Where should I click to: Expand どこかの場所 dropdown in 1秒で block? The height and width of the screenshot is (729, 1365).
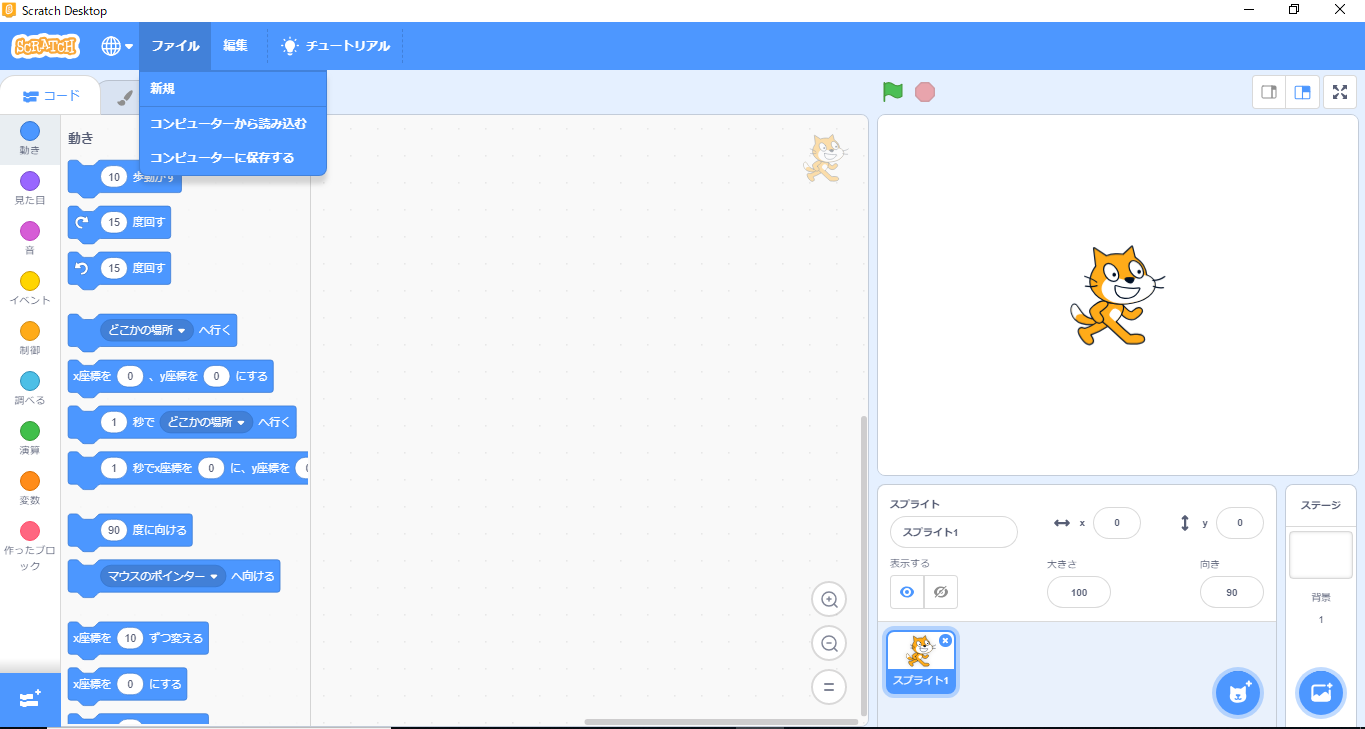click(206, 423)
